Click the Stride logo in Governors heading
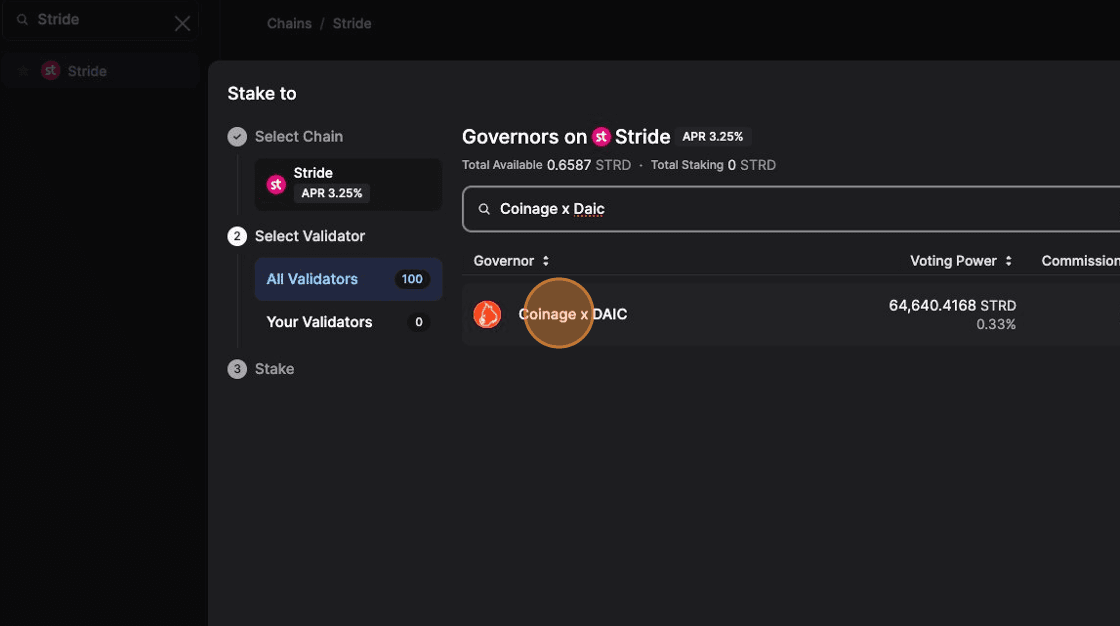Viewport: 1120px width, 626px height. click(x=601, y=137)
